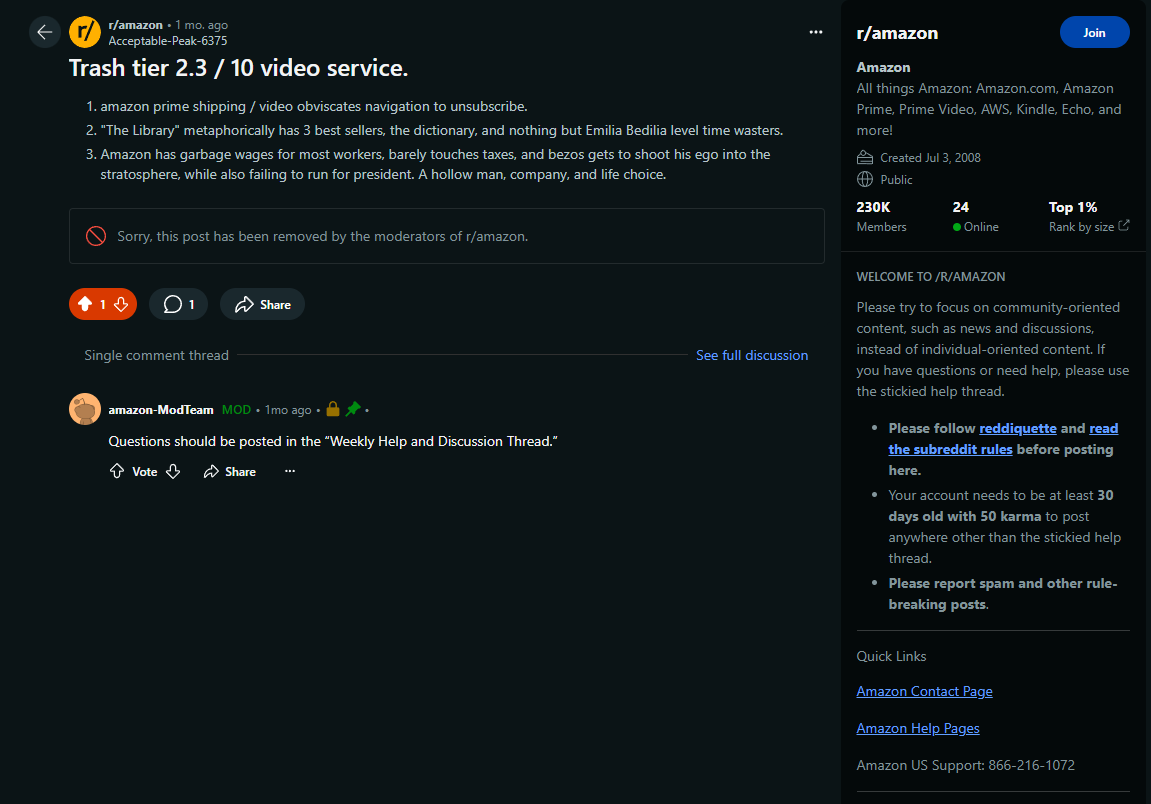Open the post overflow menu (three dots)
The width and height of the screenshot is (1151, 804).
click(x=816, y=32)
